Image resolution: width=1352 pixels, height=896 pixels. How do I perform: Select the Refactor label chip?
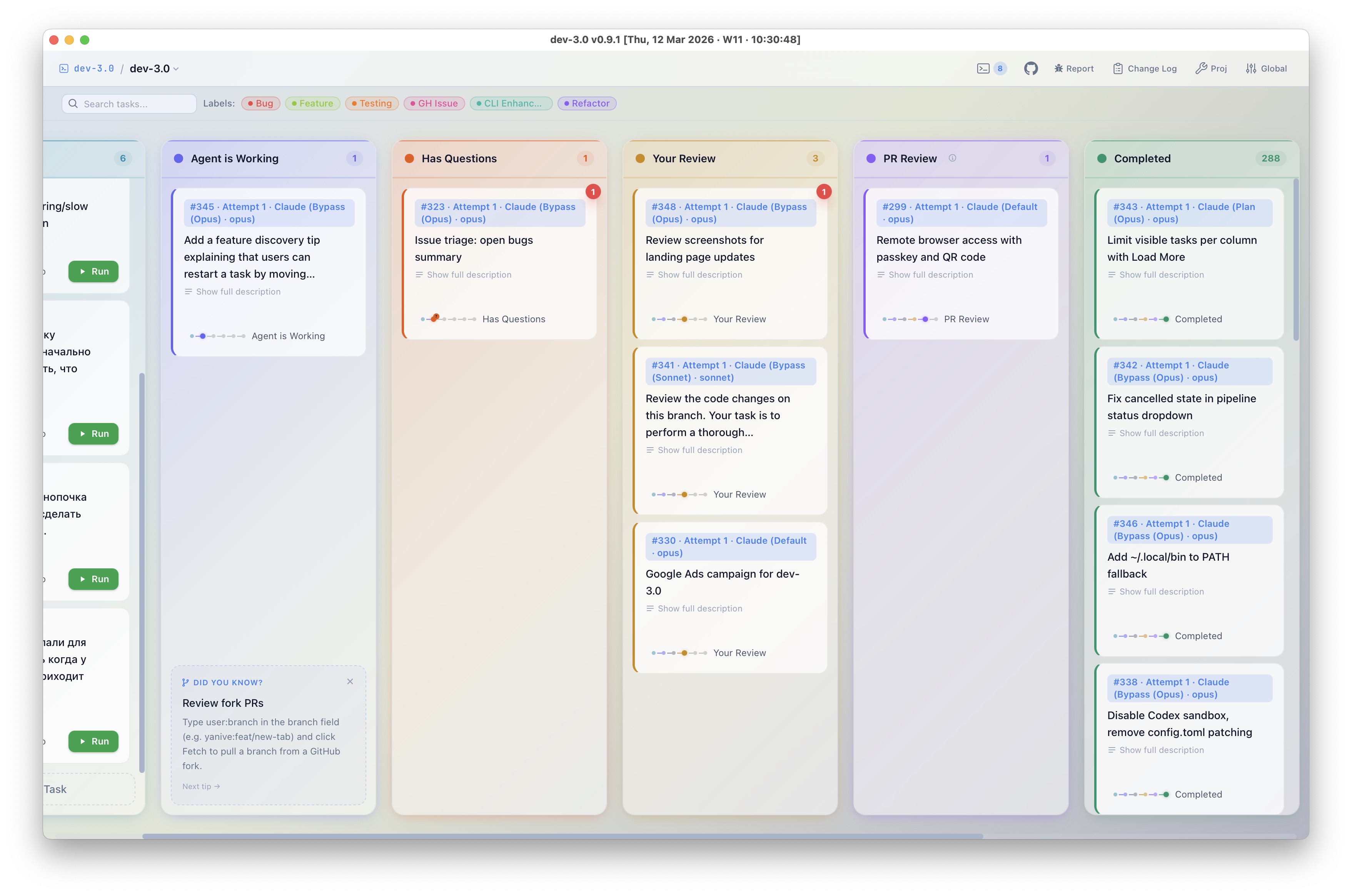point(586,103)
